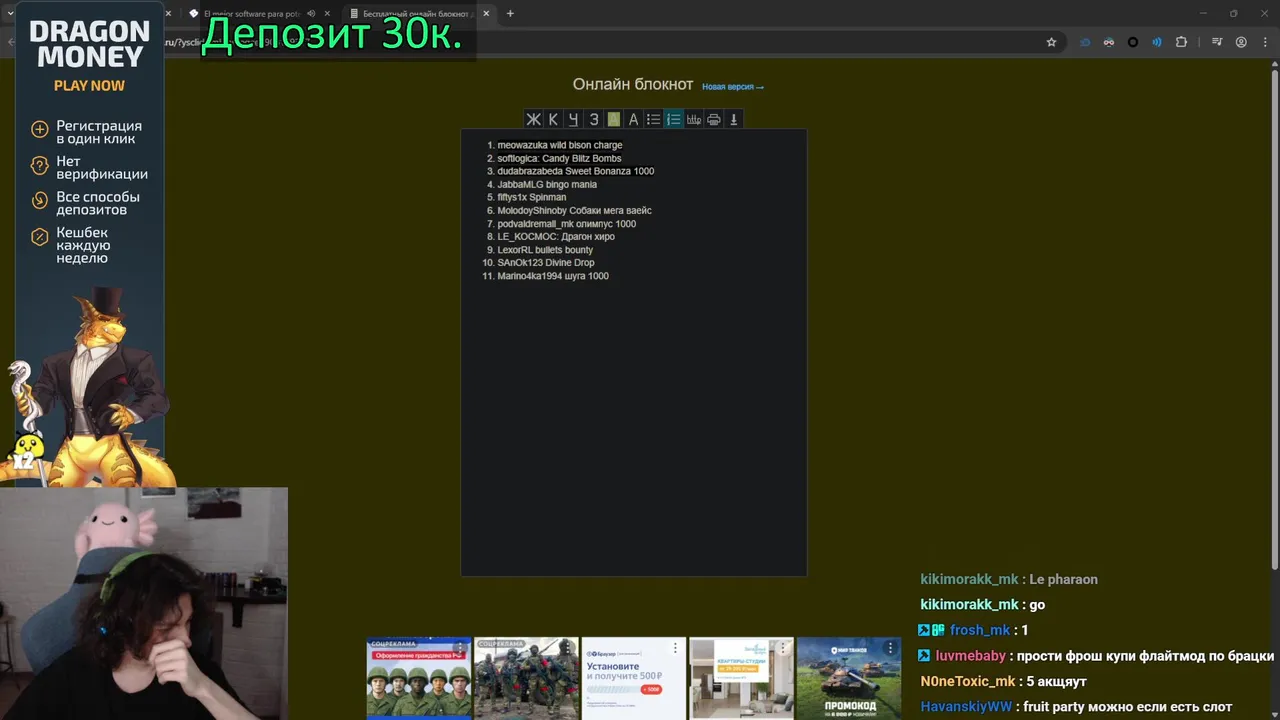
Task: Open the glasses-face browser extension
Action: pos(1109,42)
